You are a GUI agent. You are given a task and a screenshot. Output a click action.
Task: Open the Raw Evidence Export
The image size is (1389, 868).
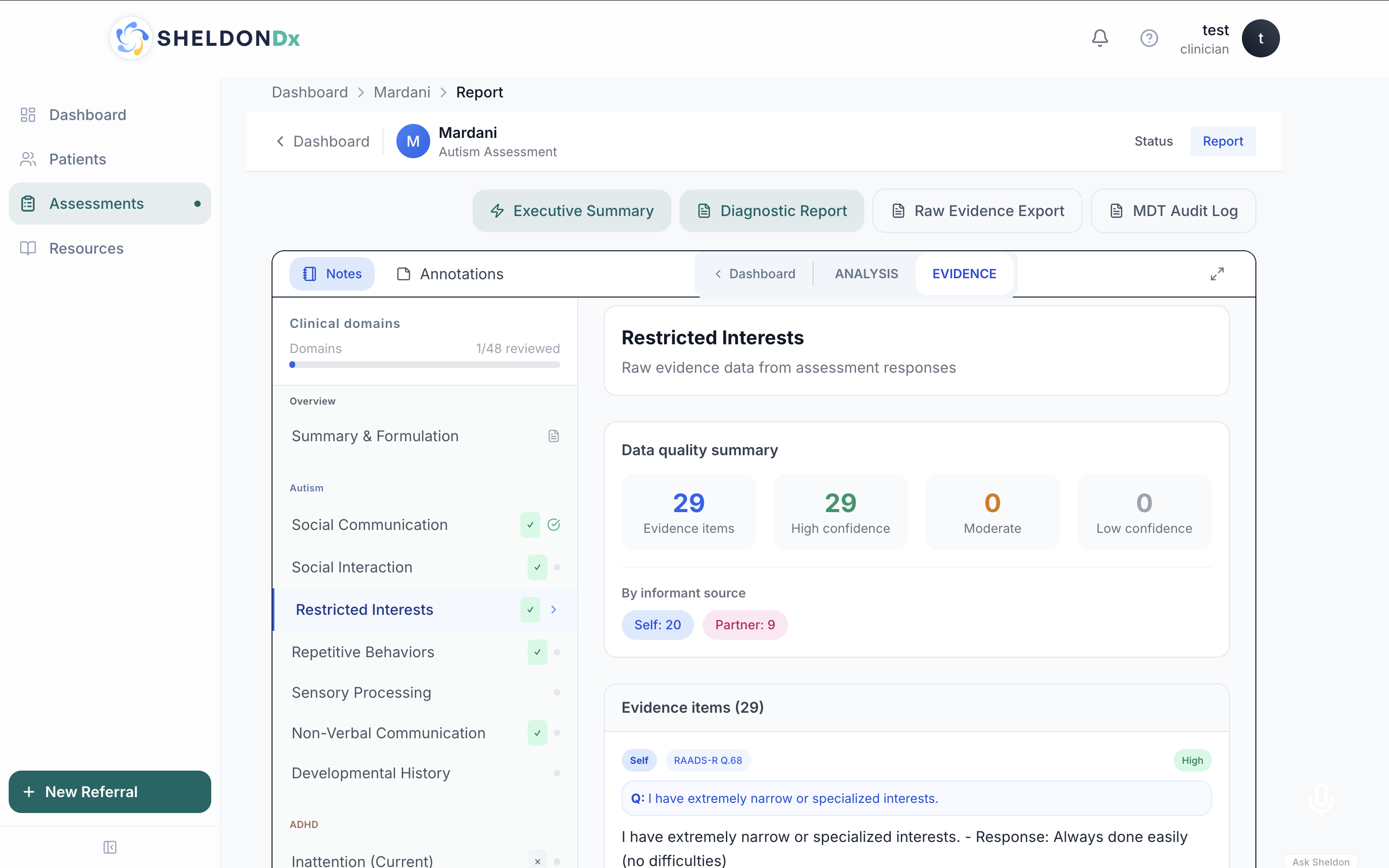(978, 211)
